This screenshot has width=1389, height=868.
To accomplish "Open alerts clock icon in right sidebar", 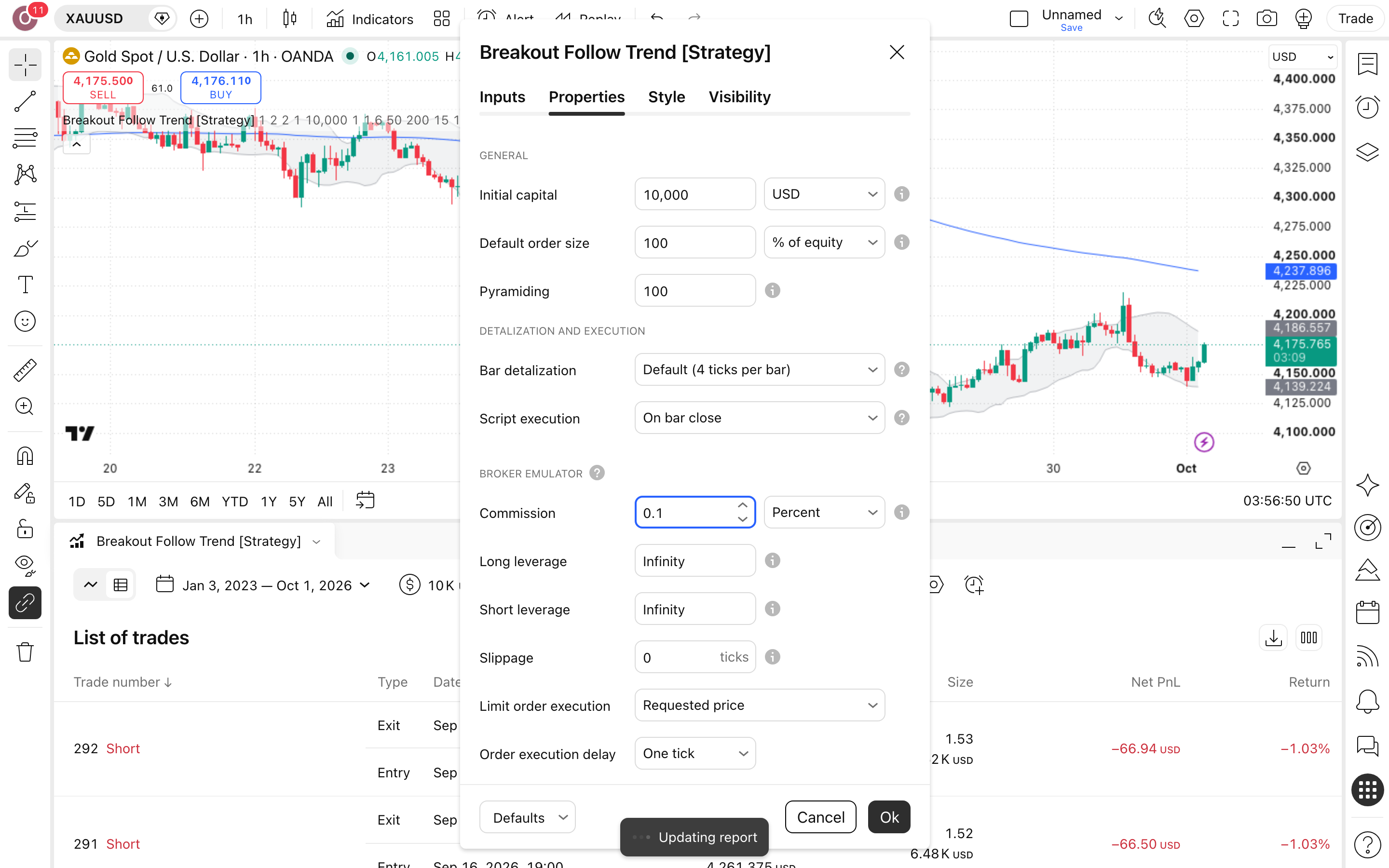I will (x=1368, y=108).
